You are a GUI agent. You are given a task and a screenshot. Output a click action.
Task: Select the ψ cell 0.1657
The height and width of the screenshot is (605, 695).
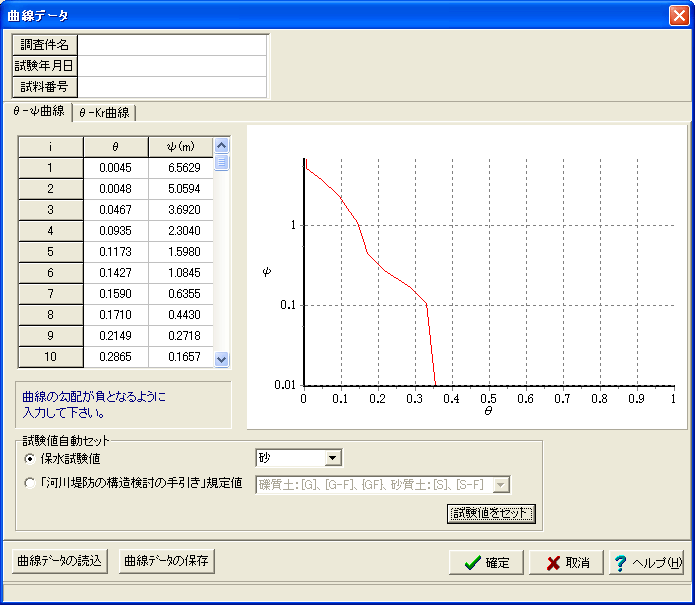181,357
